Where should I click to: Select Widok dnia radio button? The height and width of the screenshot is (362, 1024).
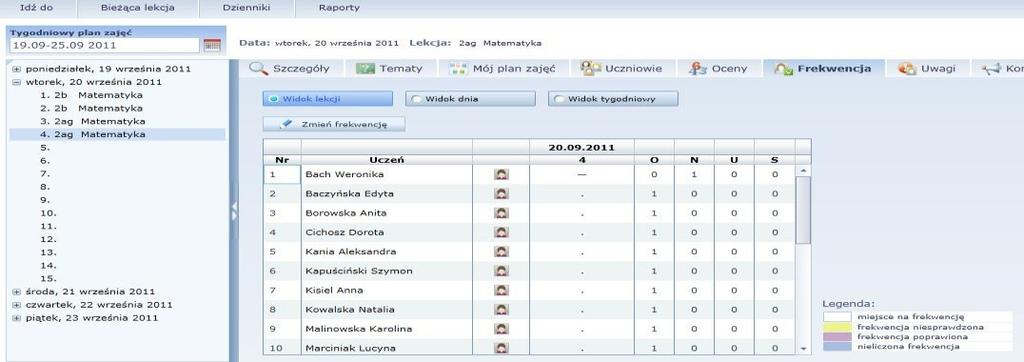pyautogui.click(x=416, y=99)
